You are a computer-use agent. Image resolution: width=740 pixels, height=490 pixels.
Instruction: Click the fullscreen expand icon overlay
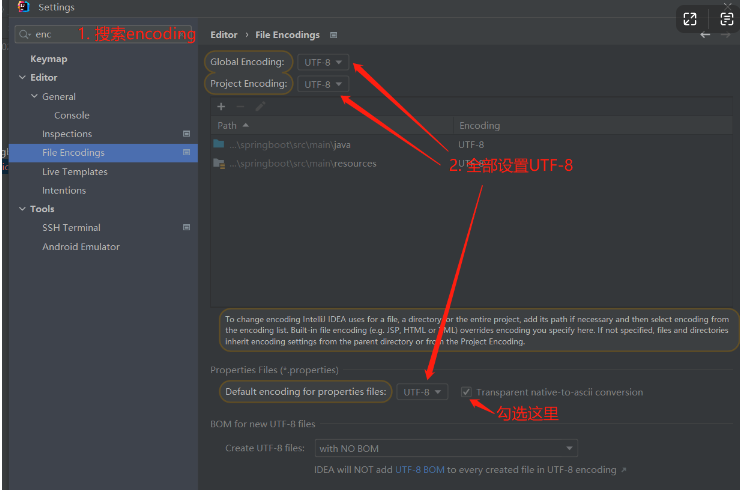click(690, 19)
